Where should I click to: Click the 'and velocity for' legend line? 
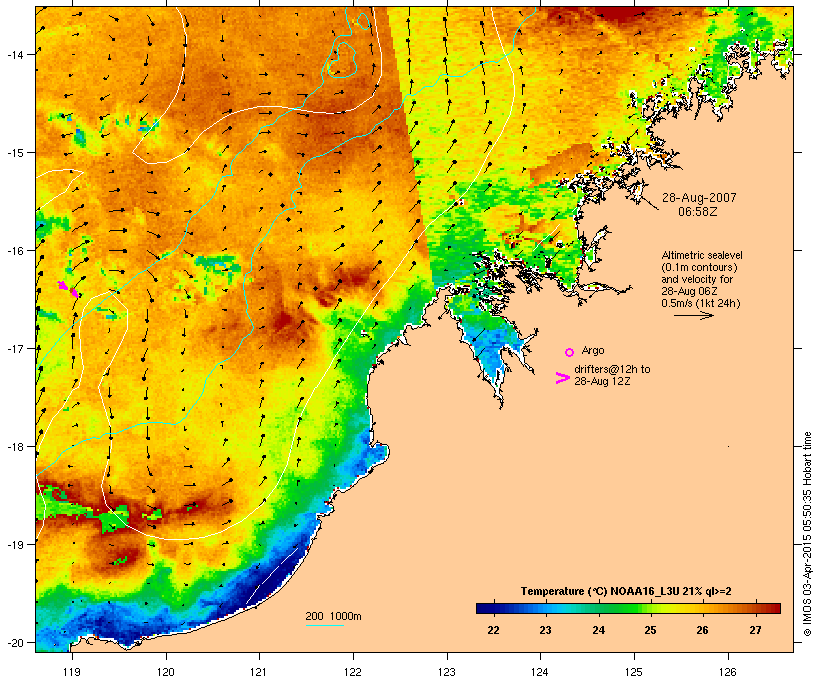697,279
